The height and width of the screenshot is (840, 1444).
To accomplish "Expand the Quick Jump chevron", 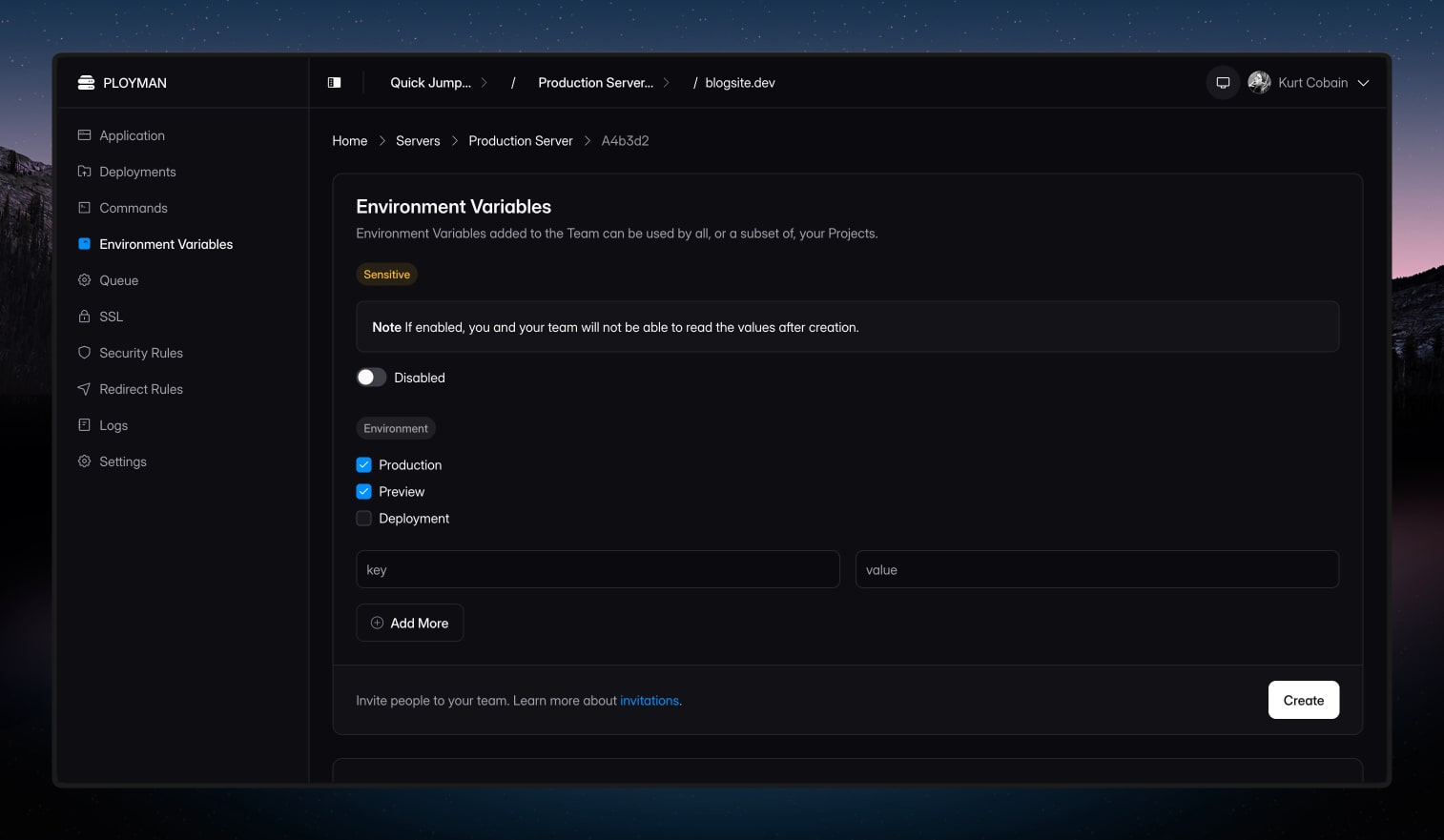I will click(484, 83).
